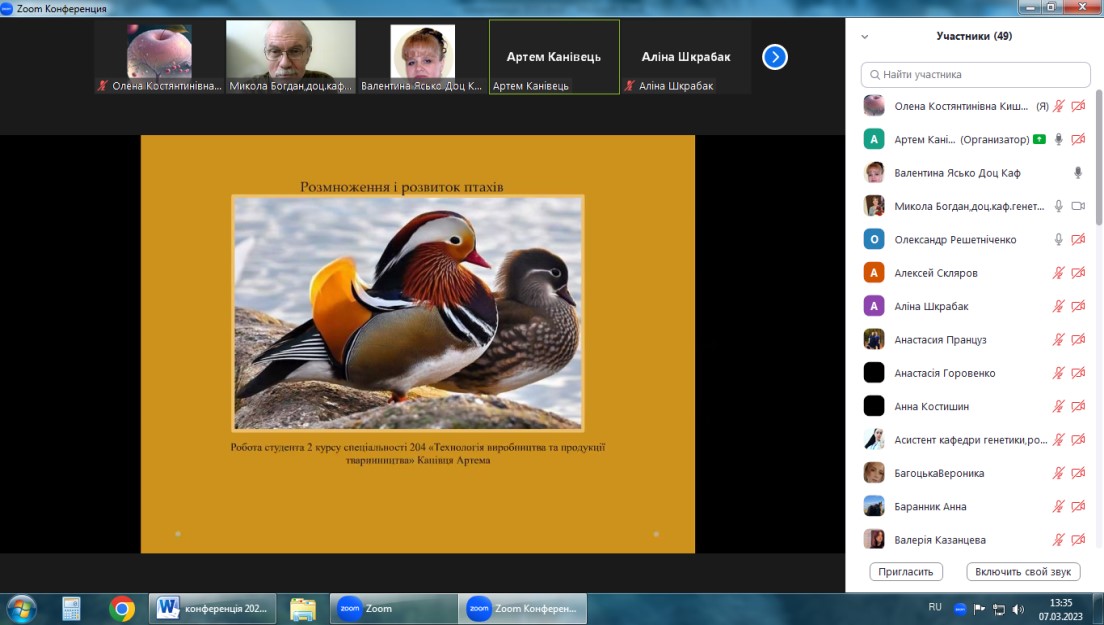The width and height of the screenshot is (1104, 625).
Task: Open Word document конференція in taskbar
Action: pos(212,608)
